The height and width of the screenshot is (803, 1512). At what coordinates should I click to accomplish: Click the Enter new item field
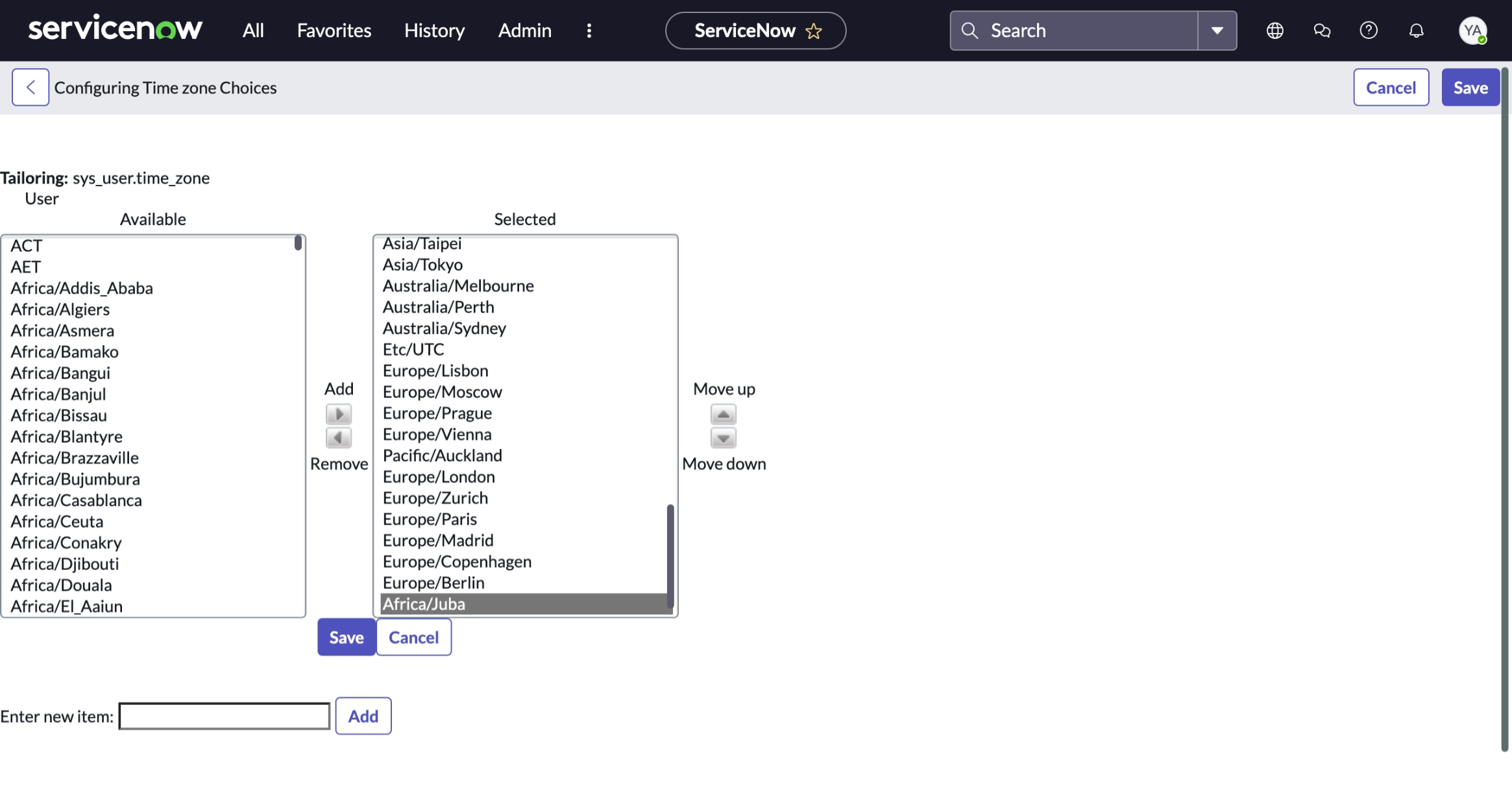225,716
